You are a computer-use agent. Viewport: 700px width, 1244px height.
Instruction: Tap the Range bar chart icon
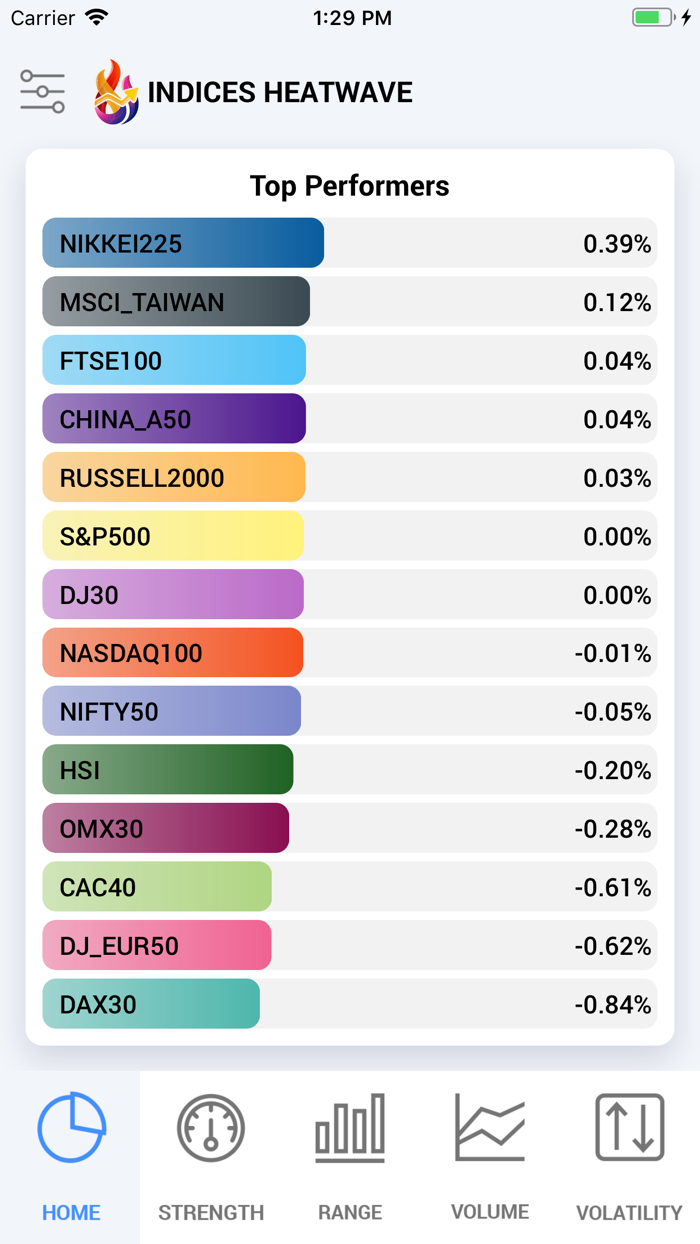(350, 1128)
